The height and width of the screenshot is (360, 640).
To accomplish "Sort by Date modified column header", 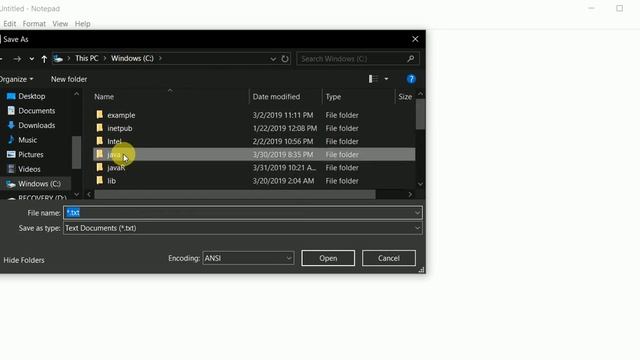I will [276, 97].
